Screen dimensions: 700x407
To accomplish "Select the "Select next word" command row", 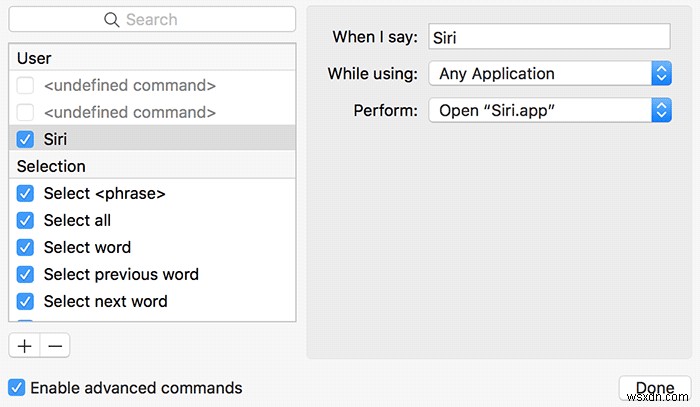I will click(x=152, y=301).
